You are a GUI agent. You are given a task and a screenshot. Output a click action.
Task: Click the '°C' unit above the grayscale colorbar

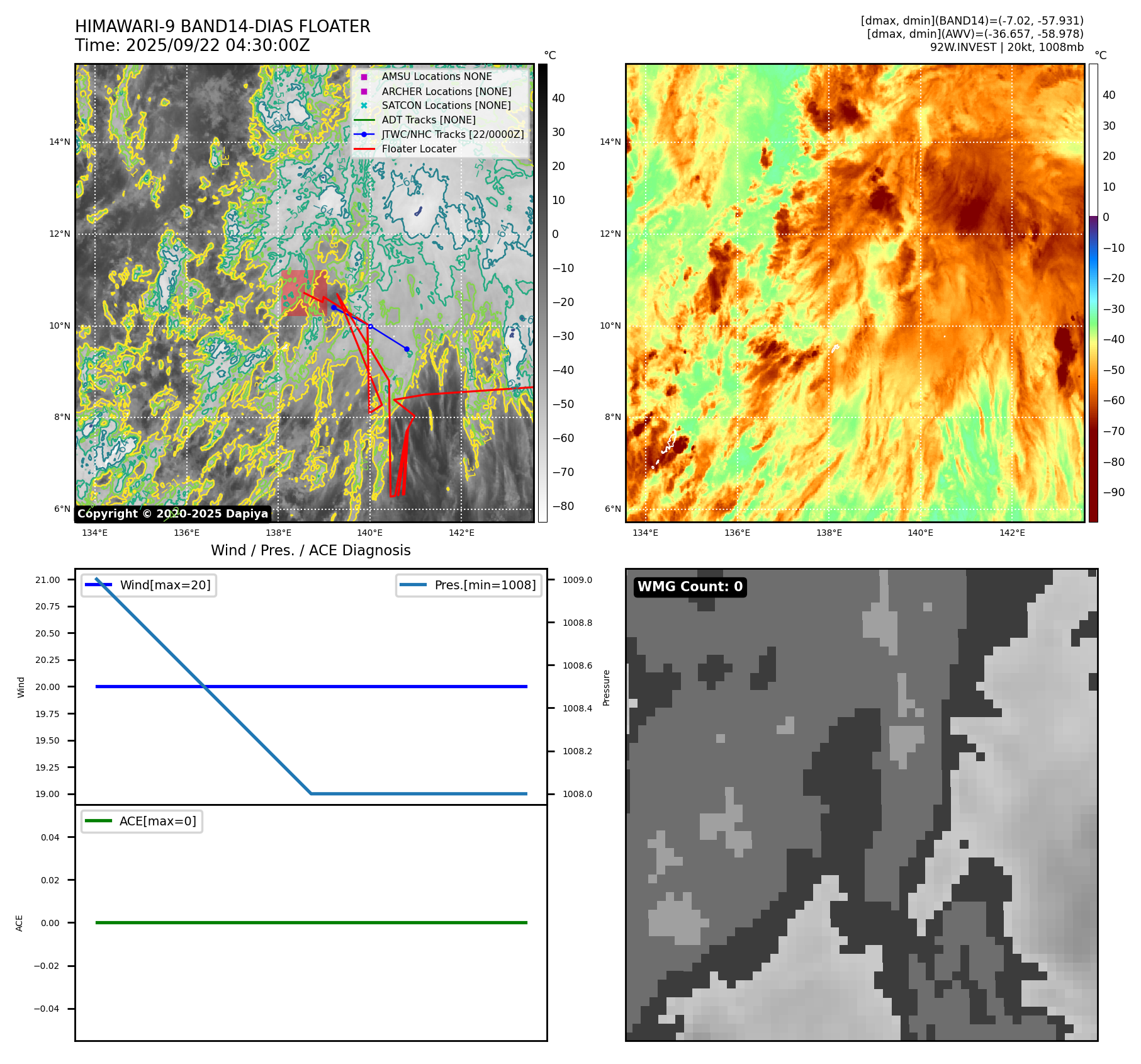(x=550, y=55)
